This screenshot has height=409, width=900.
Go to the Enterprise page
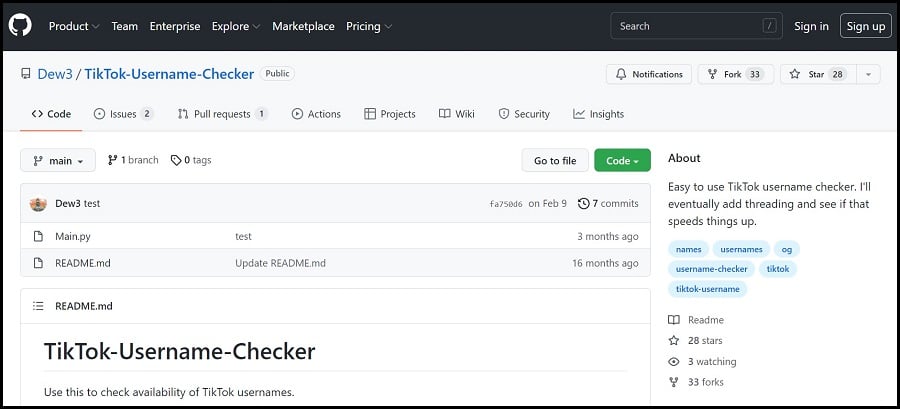click(x=175, y=26)
